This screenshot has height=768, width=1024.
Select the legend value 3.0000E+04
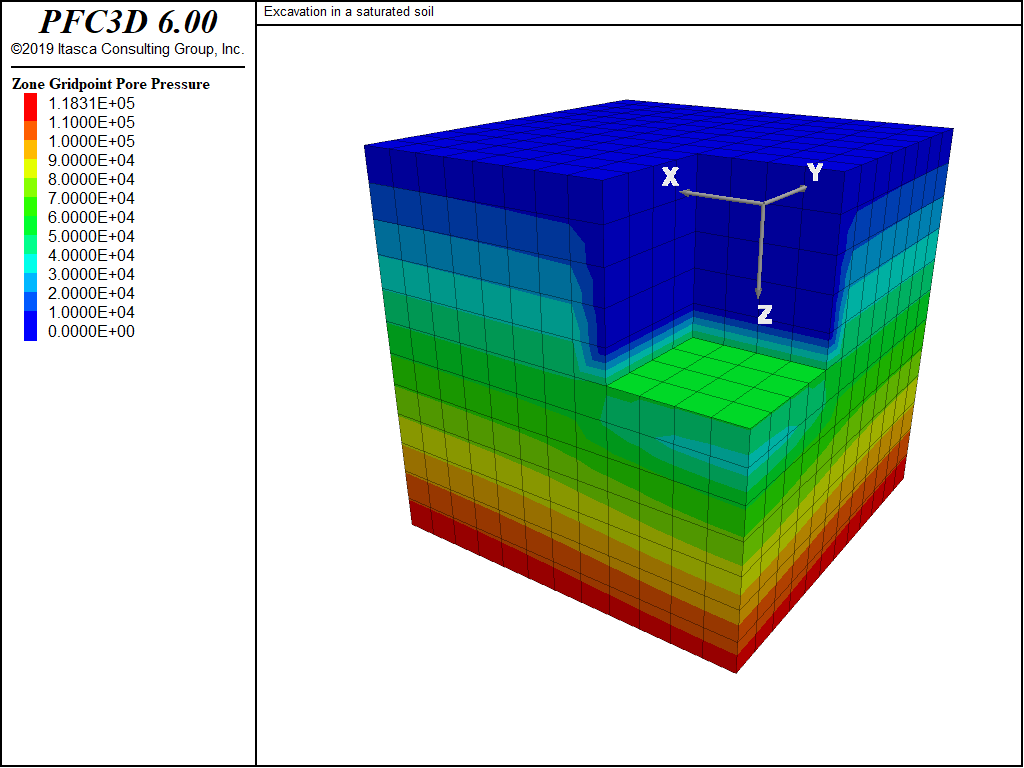click(x=91, y=274)
